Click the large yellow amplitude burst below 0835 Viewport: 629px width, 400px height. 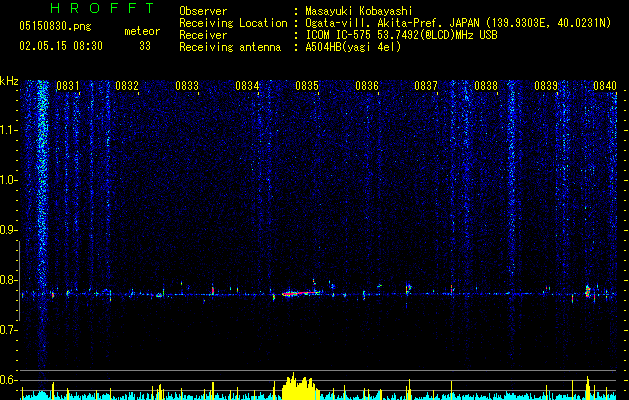[x=299, y=386]
